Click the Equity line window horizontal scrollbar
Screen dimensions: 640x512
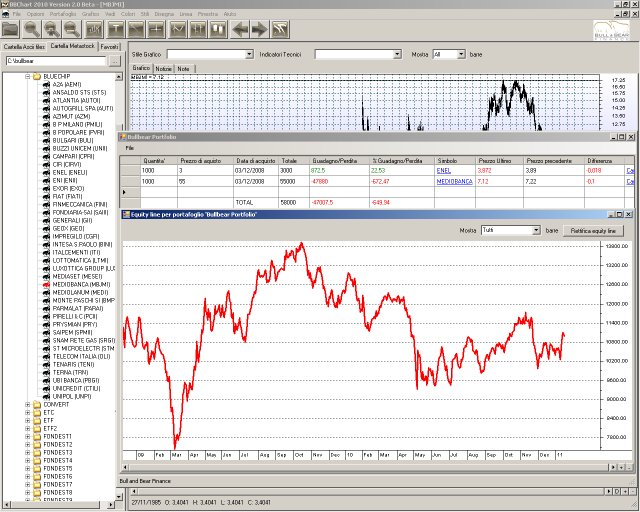point(368,467)
